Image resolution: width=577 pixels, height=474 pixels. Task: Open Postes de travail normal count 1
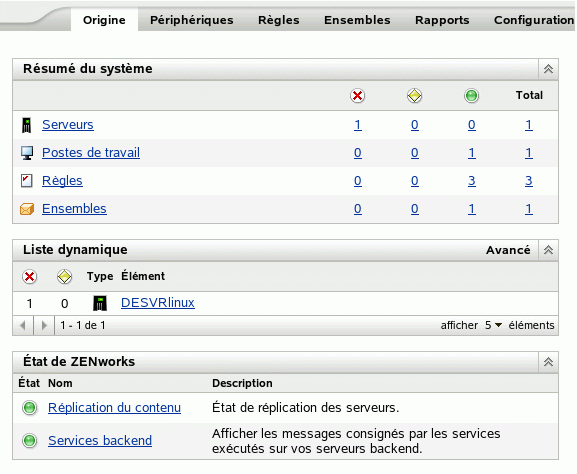tap(472, 153)
